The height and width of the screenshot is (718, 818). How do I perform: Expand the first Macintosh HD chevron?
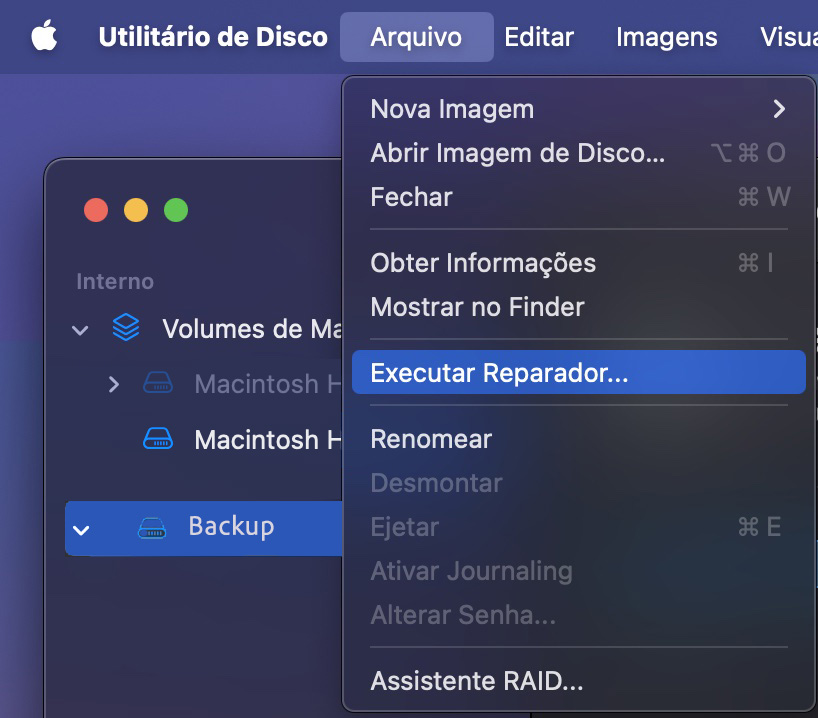pos(113,384)
